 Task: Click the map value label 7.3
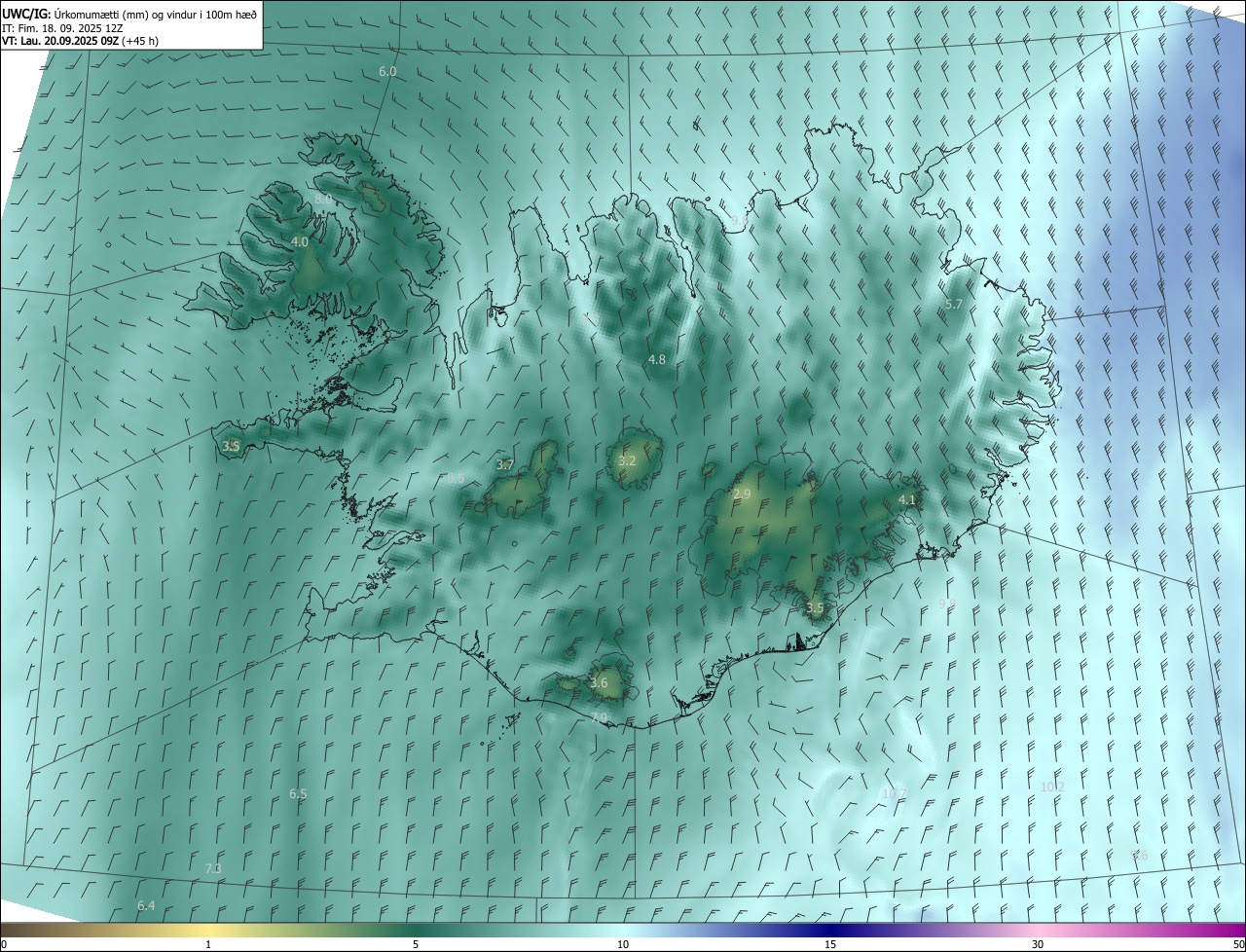pos(213,868)
